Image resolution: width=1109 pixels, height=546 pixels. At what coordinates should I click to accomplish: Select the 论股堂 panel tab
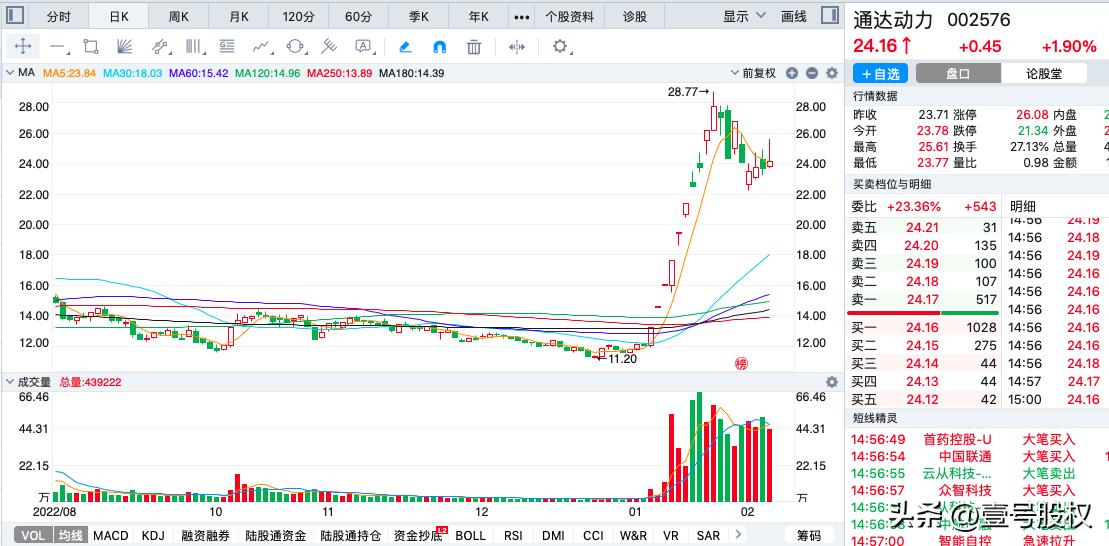click(1043, 73)
